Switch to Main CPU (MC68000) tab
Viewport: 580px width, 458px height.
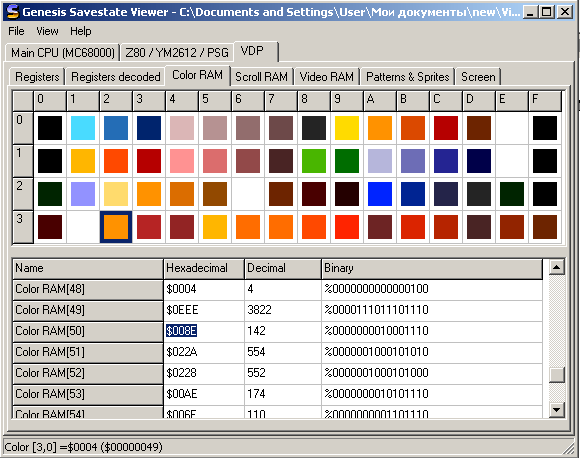point(63,53)
